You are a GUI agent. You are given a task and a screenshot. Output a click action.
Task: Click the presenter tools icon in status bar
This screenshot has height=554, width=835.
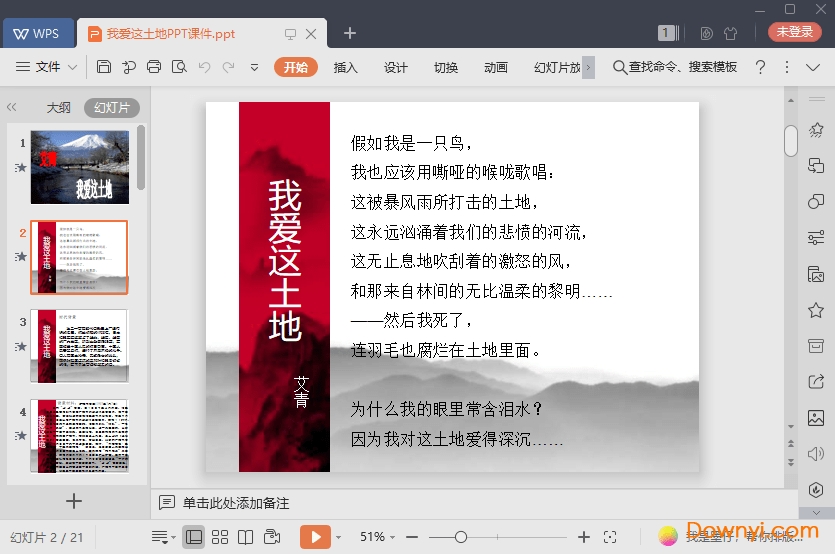pos(272,537)
